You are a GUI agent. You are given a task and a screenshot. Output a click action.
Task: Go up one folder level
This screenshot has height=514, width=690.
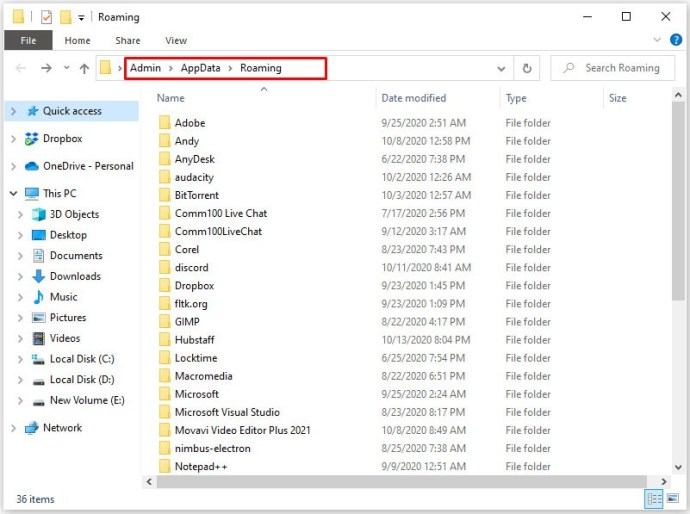click(84, 68)
